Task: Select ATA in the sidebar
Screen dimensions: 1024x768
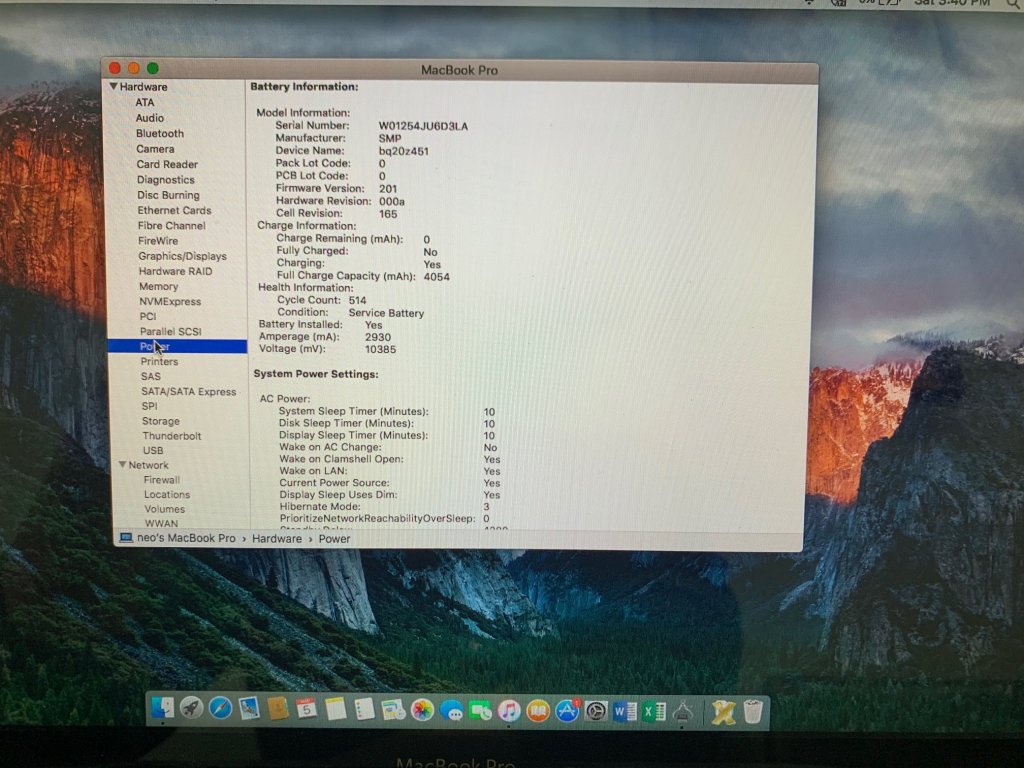Action: [145, 103]
